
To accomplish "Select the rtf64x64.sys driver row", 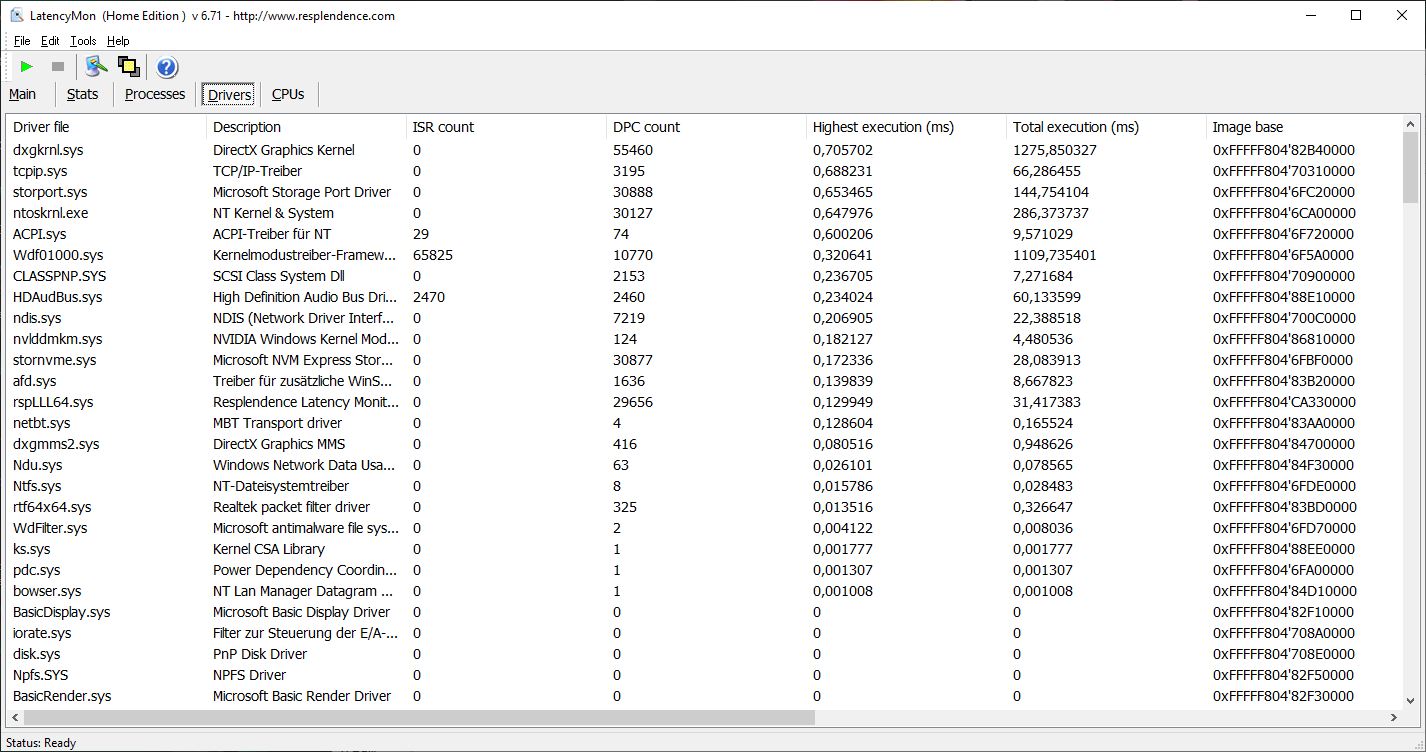I will click(704, 507).
